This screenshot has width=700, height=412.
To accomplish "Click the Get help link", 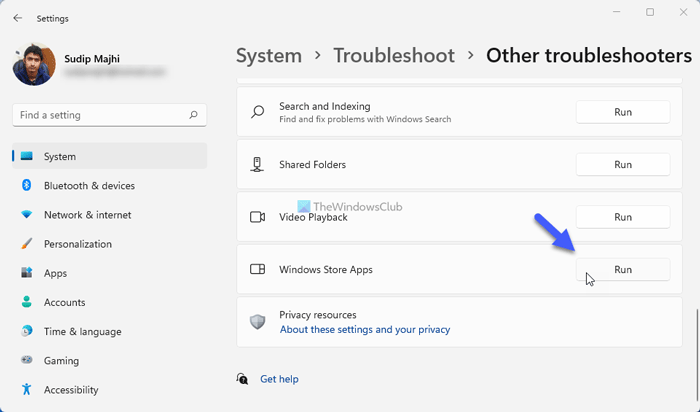I will [x=279, y=379].
